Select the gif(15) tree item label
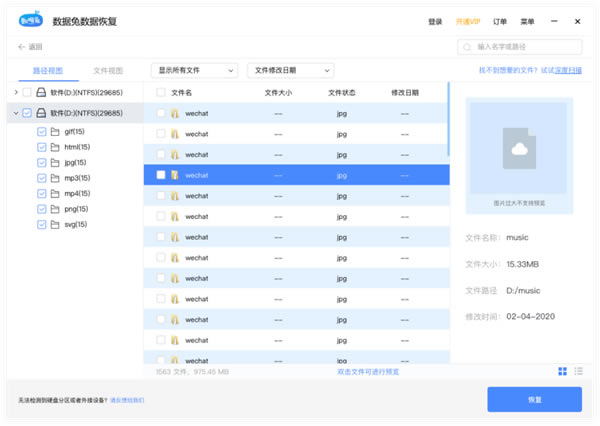 coord(74,132)
